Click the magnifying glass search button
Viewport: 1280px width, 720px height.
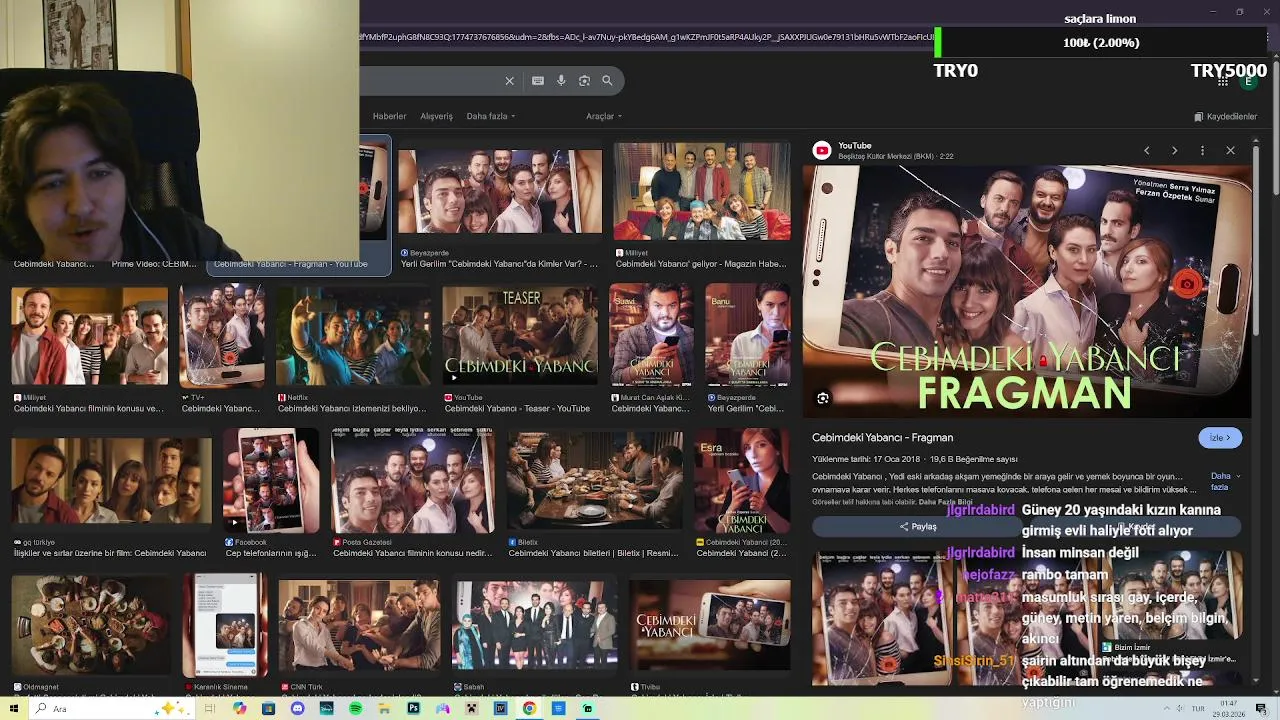[x=607, y=81]
